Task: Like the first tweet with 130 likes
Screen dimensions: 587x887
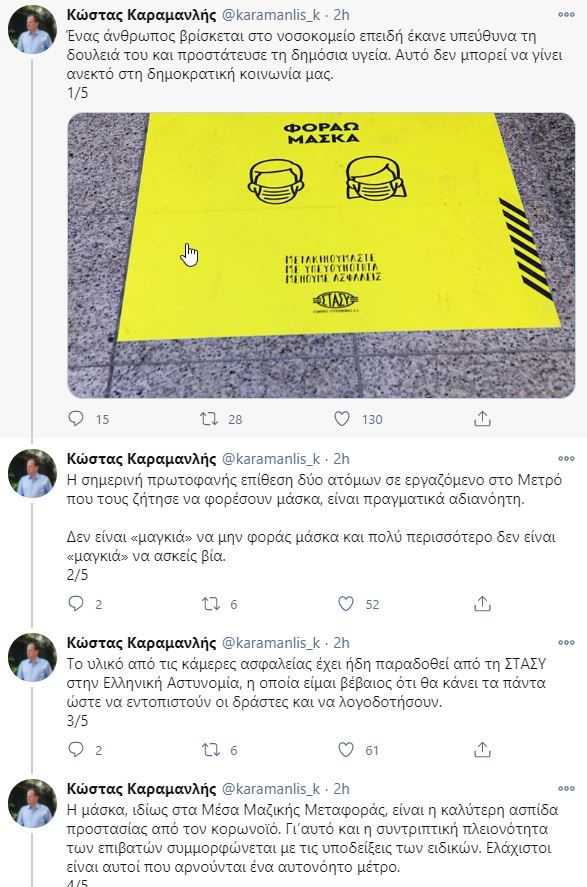Action: [x=342, y=419]
